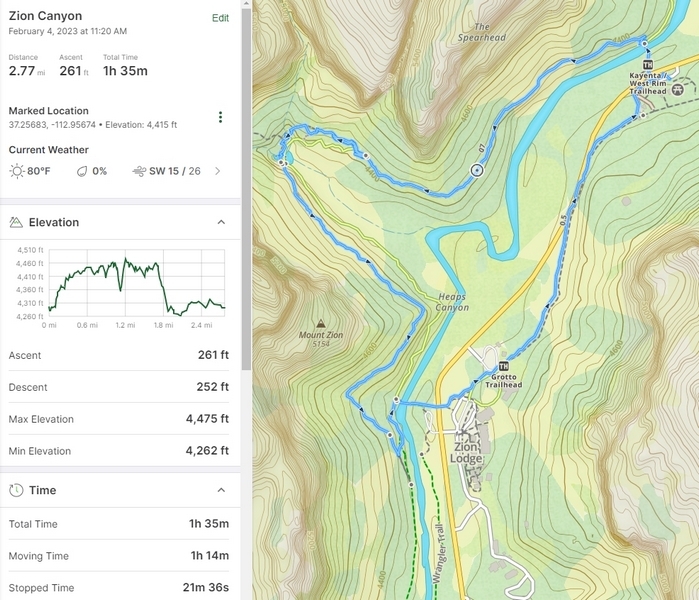Click the circular marked location pin on the track
The image size is (699, 600).
pyautogui.click(x=476, y=170)
